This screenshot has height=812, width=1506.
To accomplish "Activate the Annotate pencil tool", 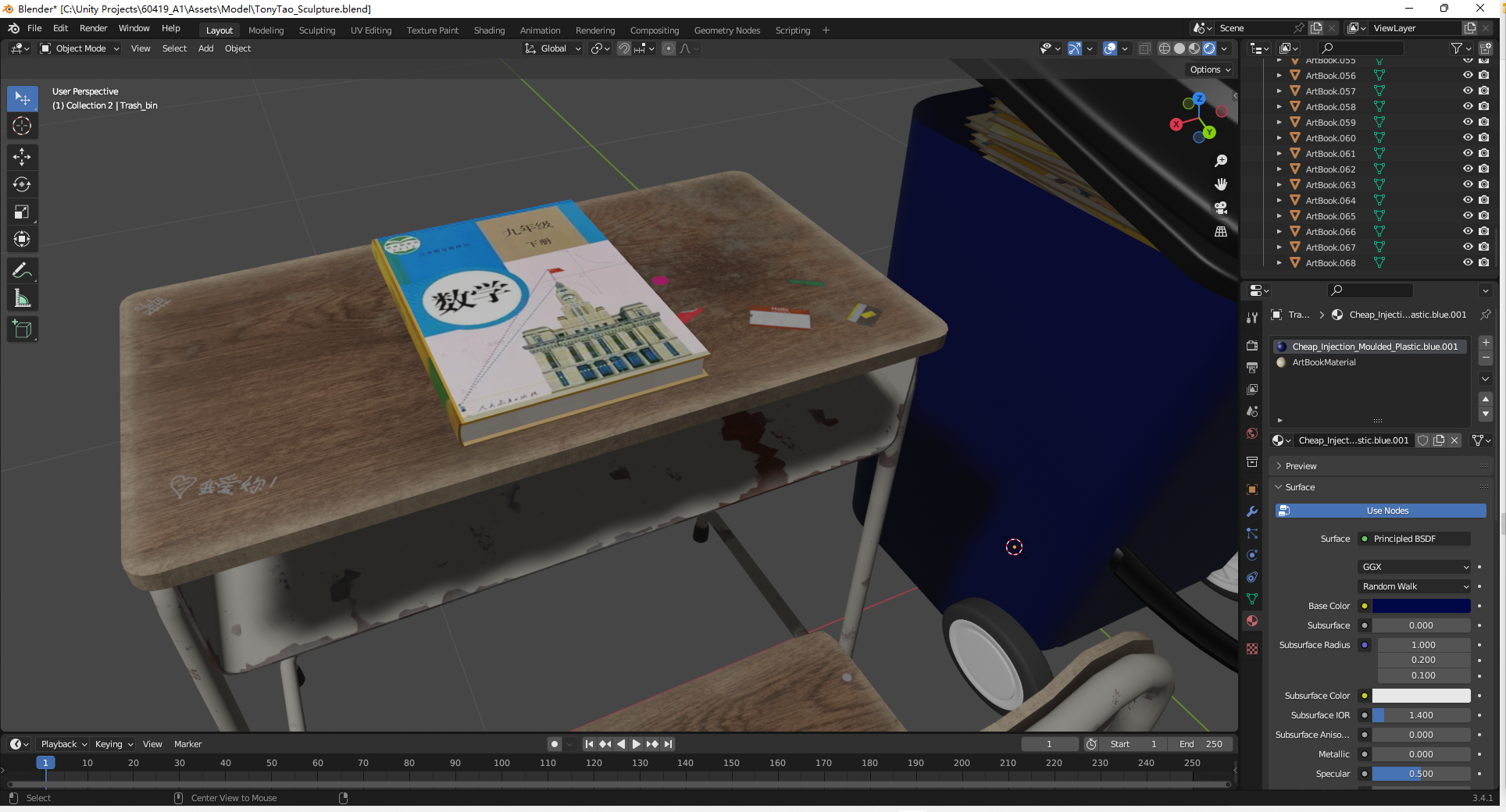I will pos(22,271).
